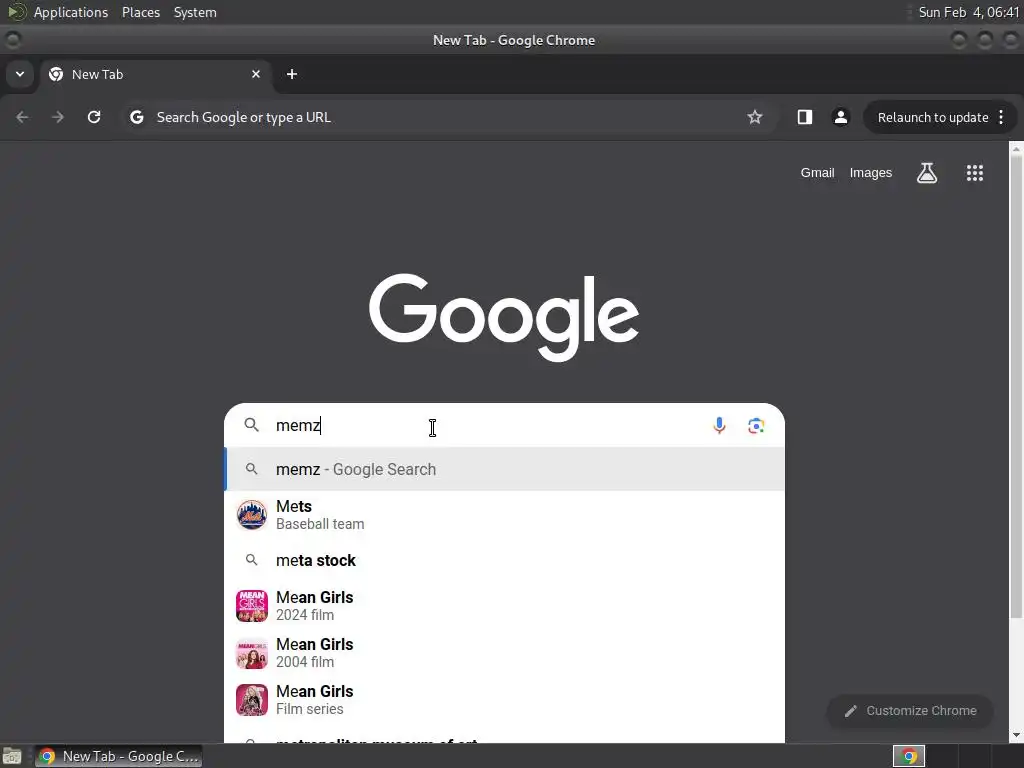This screenshot has height=768, width=1024.
Task: Open the Images link
Action: 871,172
